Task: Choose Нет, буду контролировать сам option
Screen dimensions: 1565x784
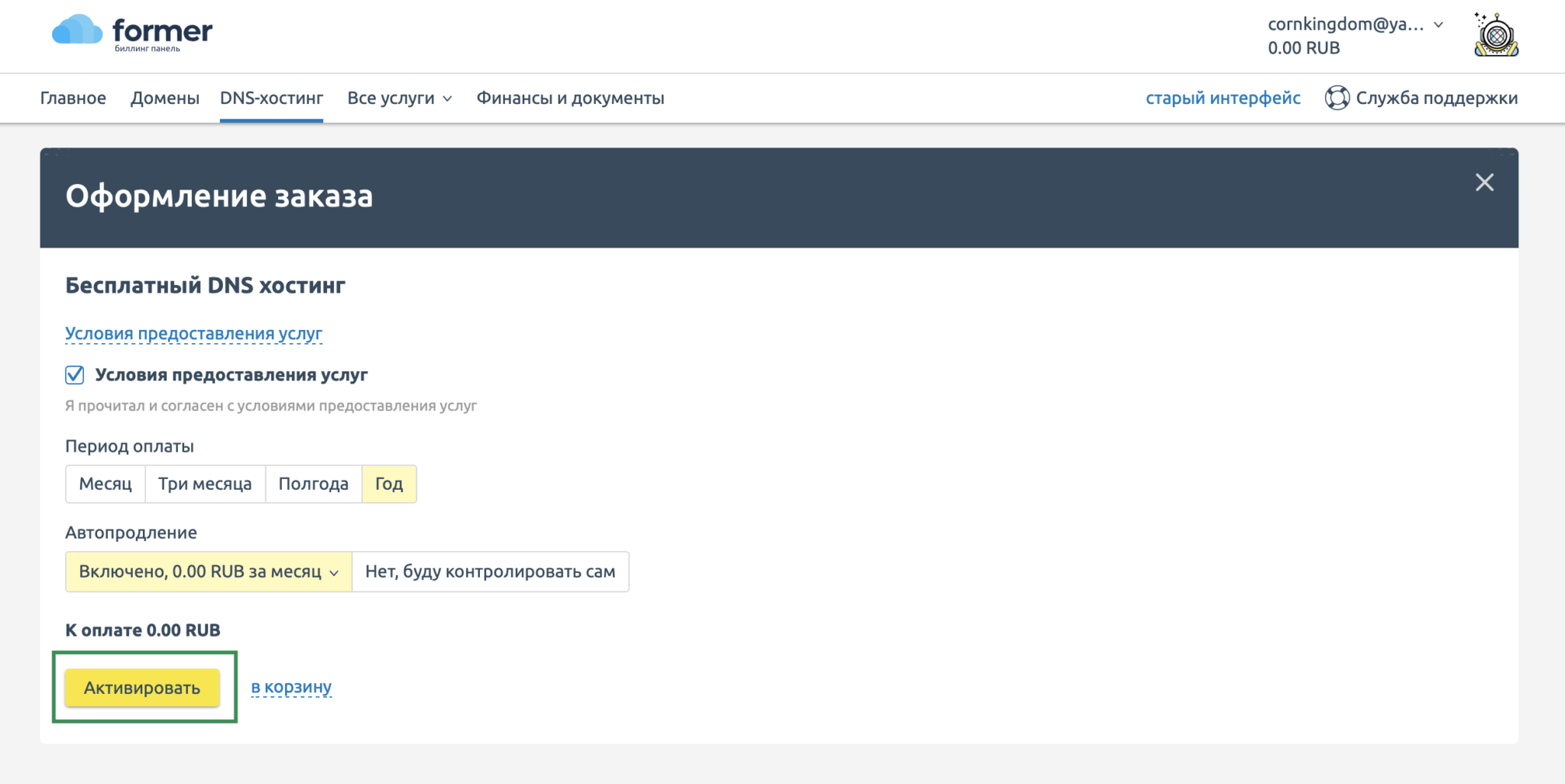Action: click(x=490, y=572)
